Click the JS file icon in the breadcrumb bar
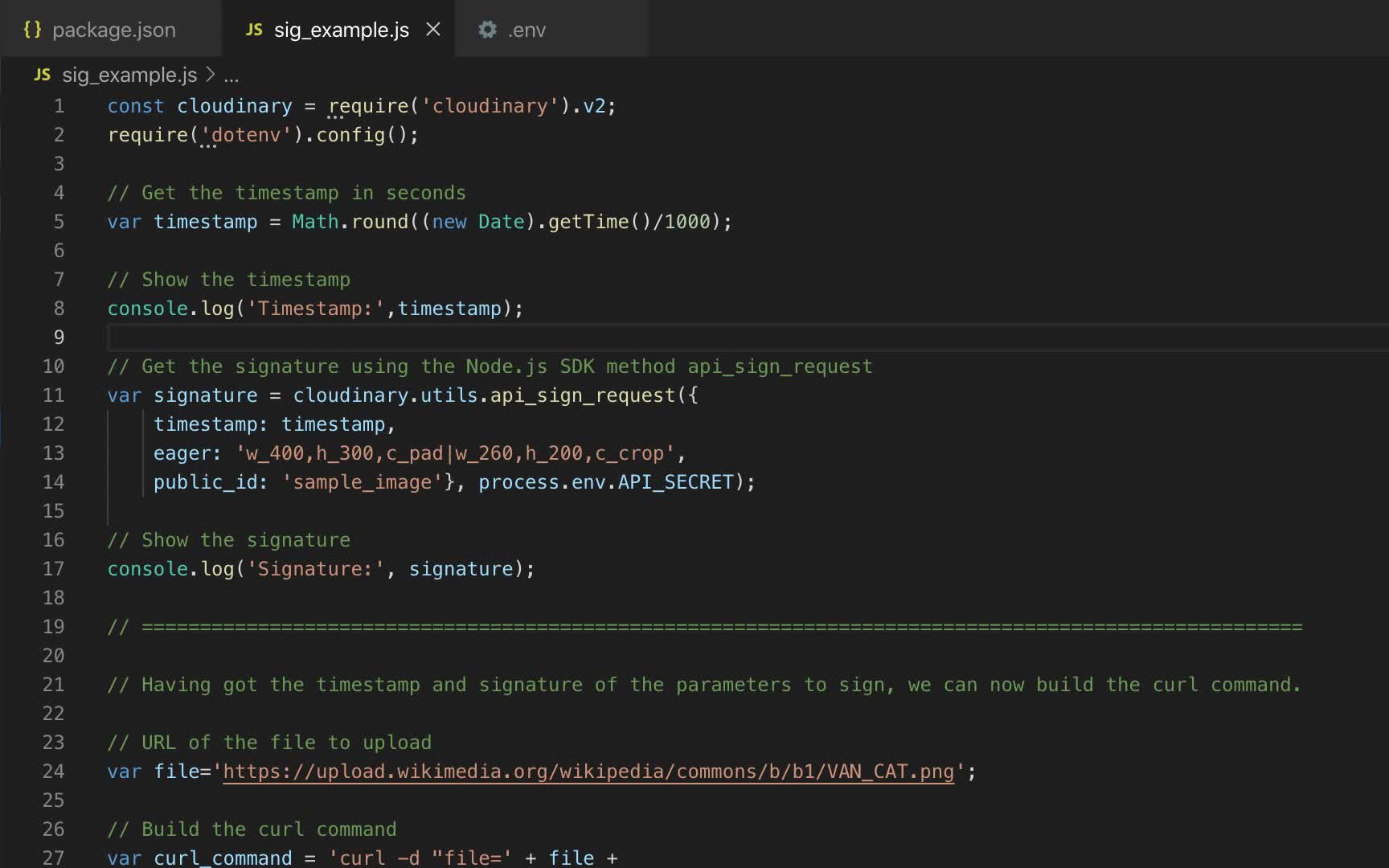The image size is (1389, 868). (x=42, y=75)
